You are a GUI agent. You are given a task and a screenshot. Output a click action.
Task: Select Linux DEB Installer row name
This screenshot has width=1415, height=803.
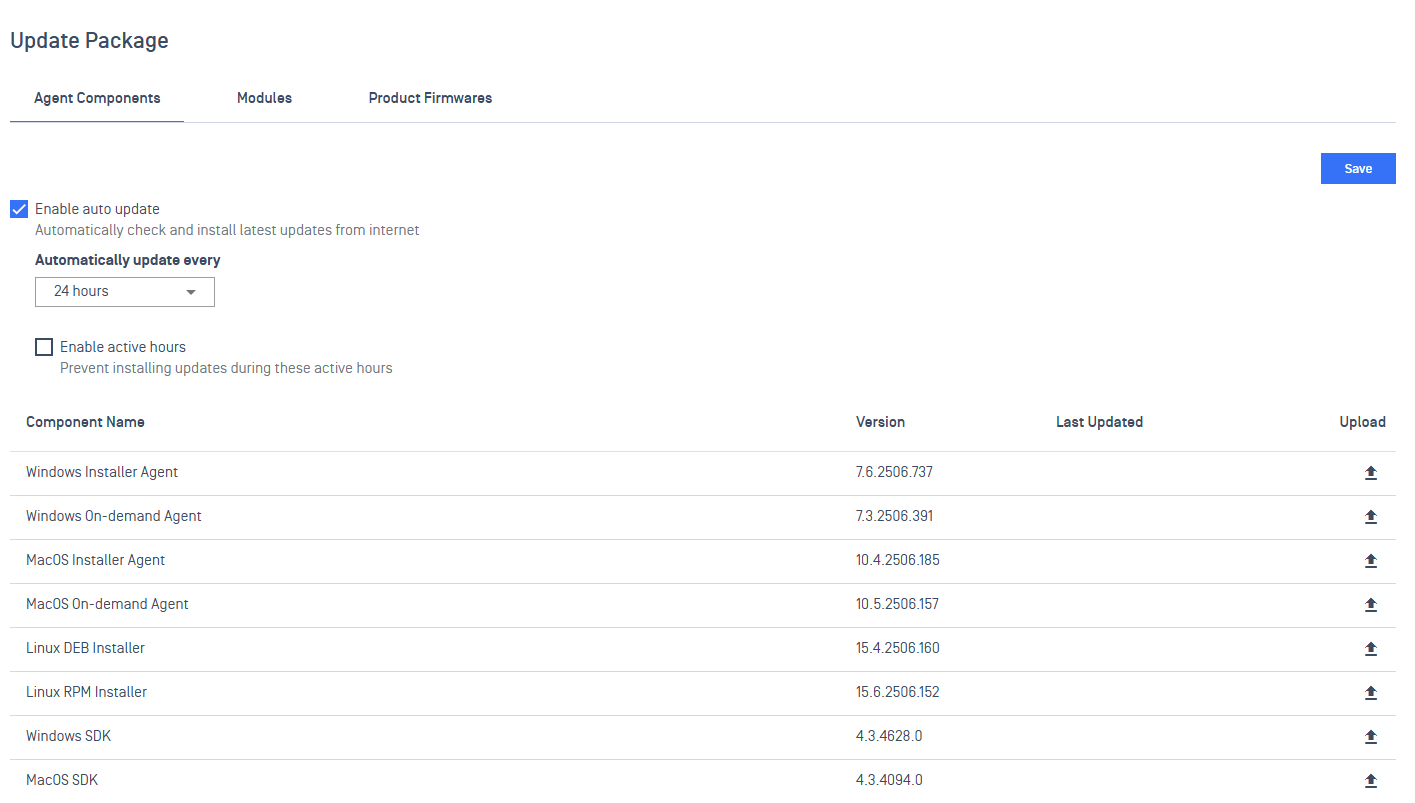(85, 648)
